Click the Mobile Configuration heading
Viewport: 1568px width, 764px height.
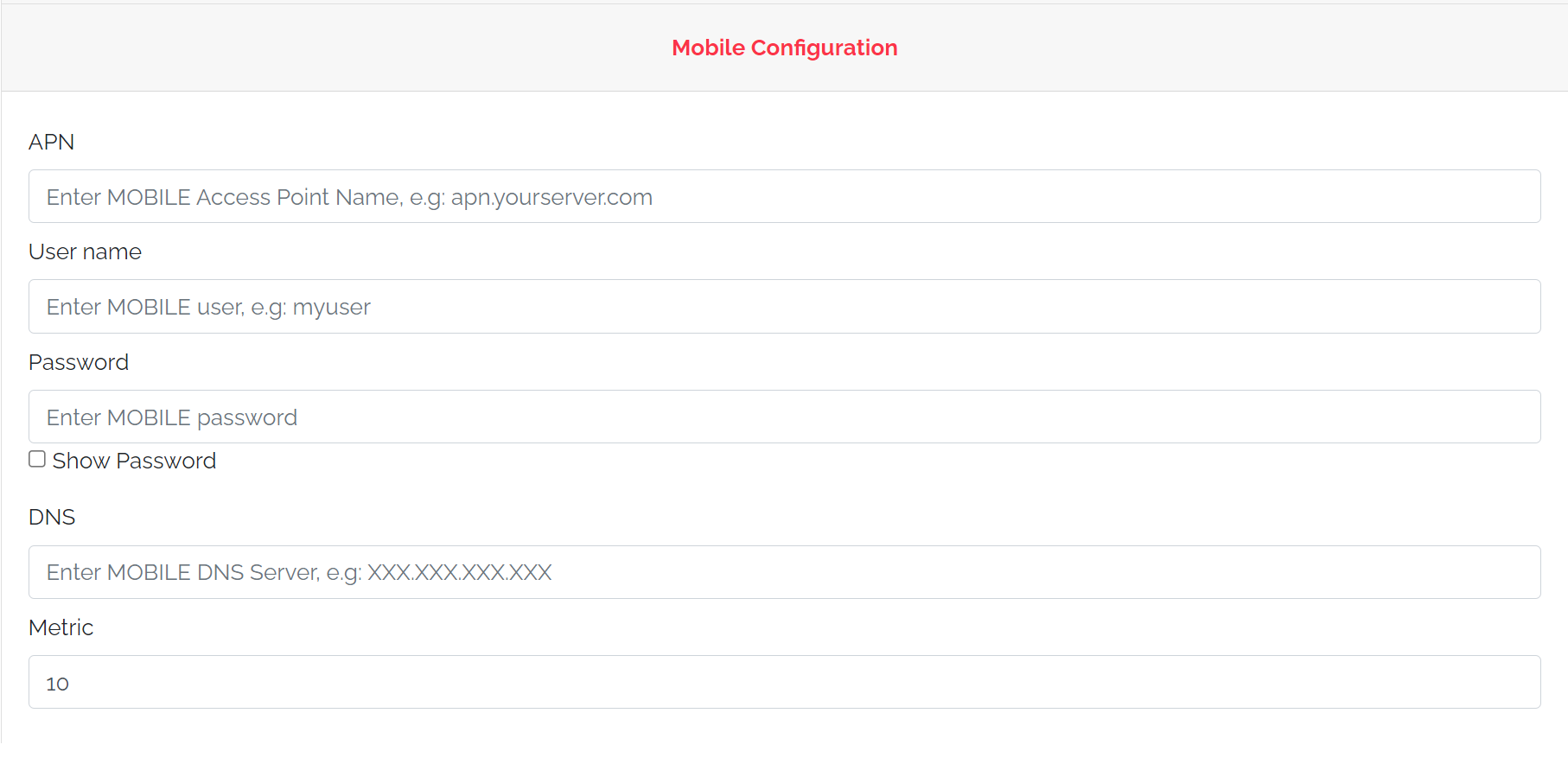784,48
